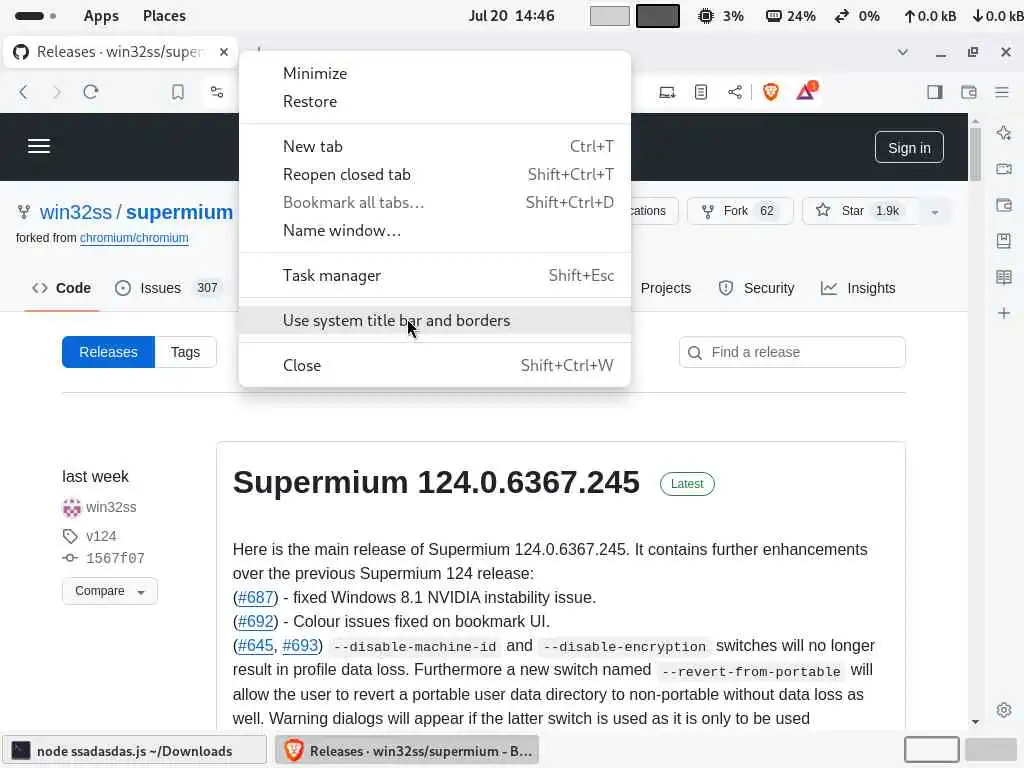Image resolution: width=1024 pixels, height=768 pixels.
Task: Fork the repository with the Fork button
Action: [x=740, y=211]
